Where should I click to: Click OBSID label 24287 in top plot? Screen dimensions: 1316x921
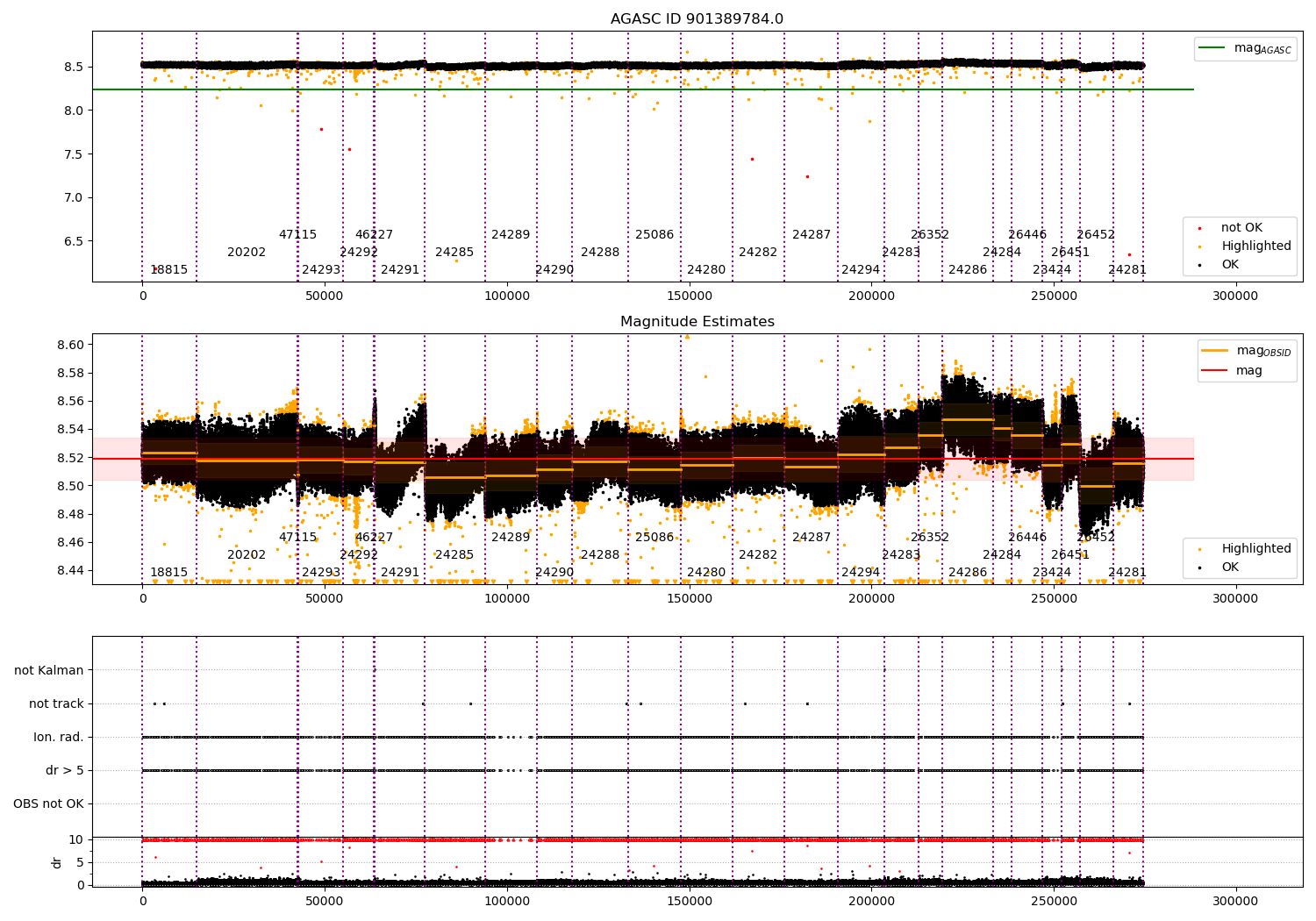[x=812, y=234]
